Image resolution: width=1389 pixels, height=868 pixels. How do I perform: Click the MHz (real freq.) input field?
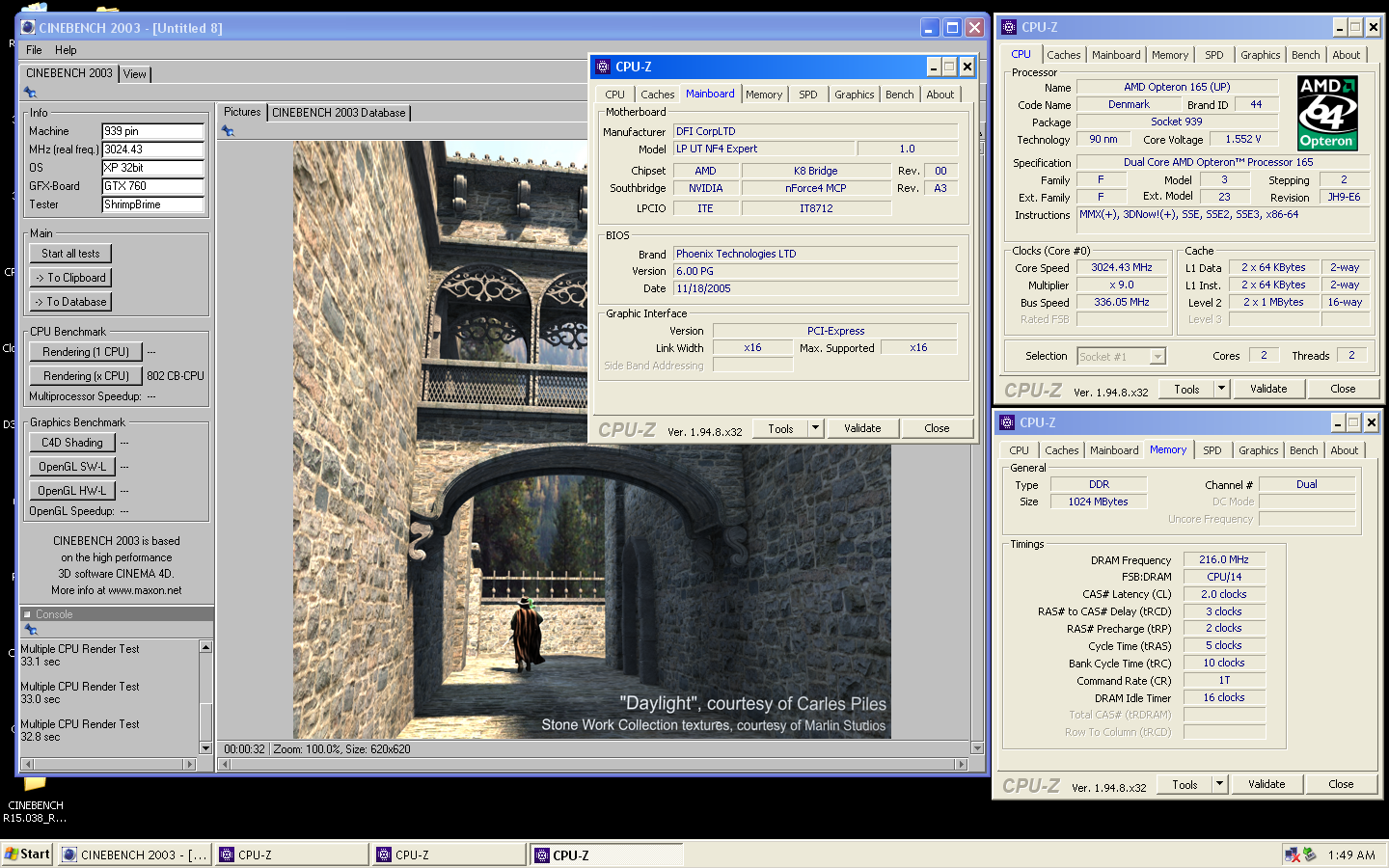(153, 149)
